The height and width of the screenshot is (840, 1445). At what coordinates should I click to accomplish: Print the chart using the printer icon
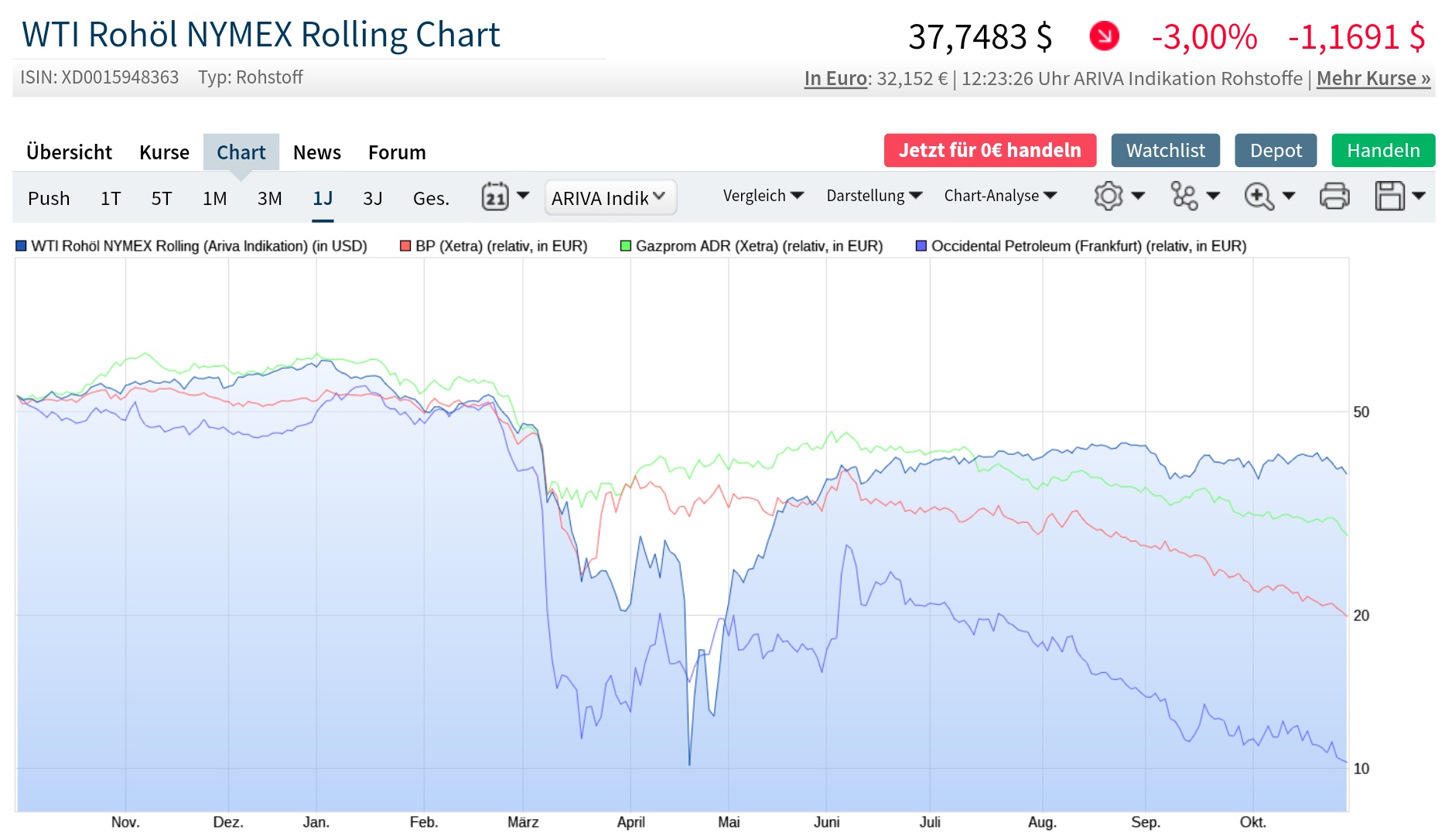click(1335, 196)
